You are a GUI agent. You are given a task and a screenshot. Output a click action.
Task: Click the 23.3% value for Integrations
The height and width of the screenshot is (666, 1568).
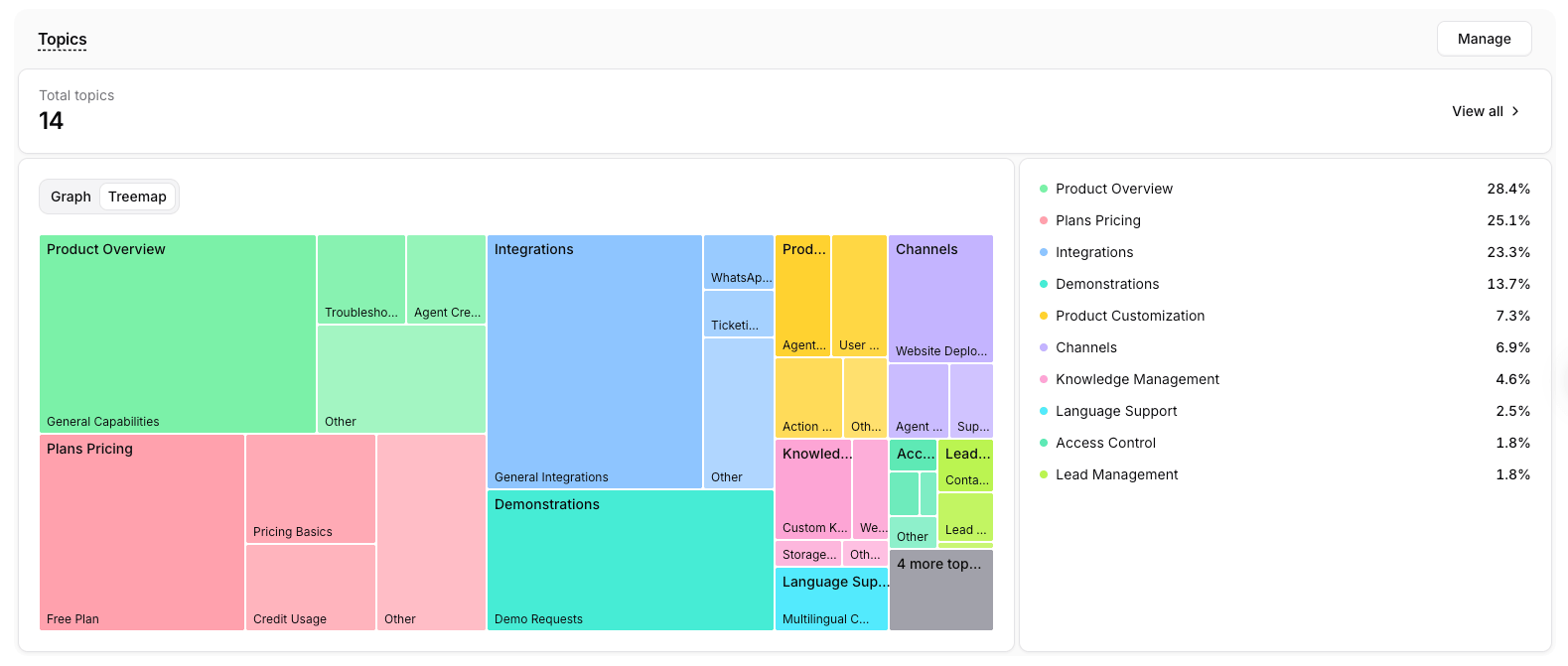pyautogui.click(x=1508, y=252)
